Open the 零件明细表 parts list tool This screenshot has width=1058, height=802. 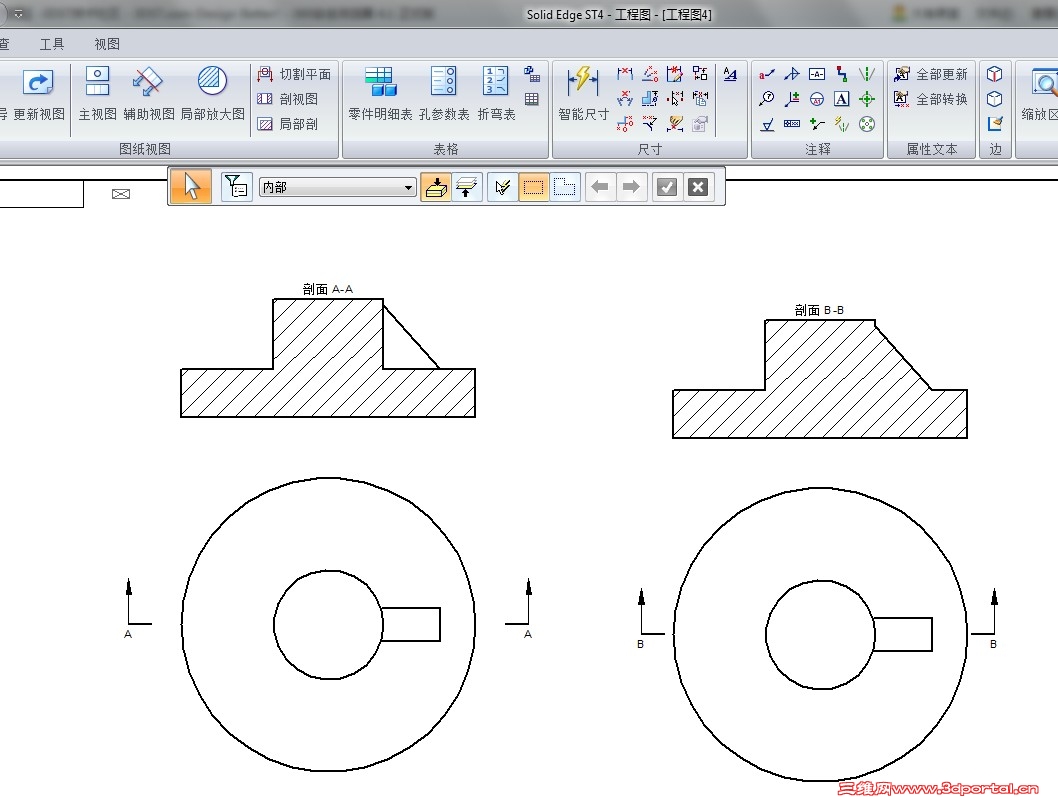[x=381, y=94]
